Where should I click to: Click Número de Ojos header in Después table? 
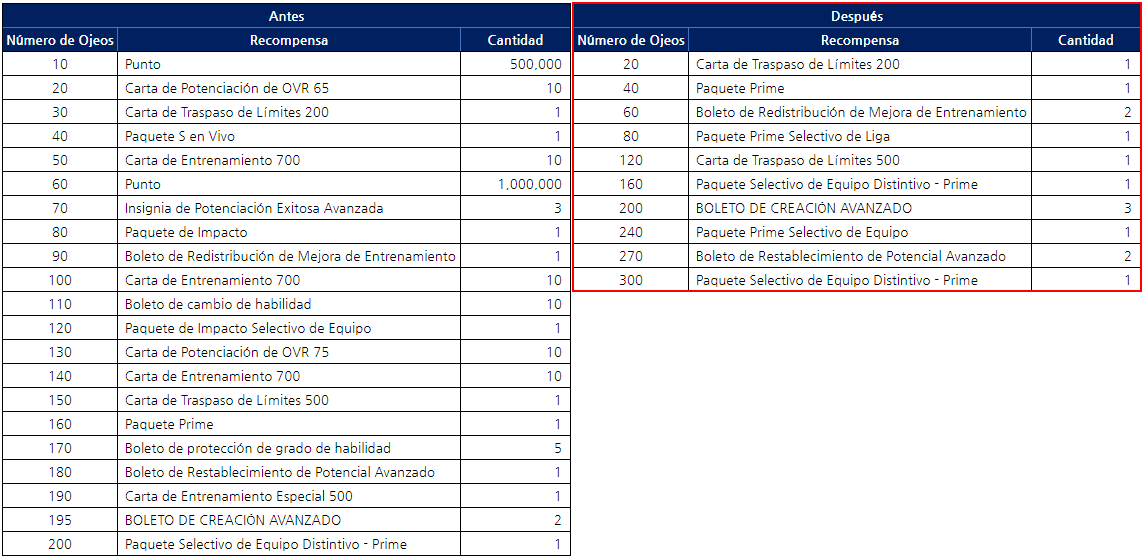coord(631,40)
